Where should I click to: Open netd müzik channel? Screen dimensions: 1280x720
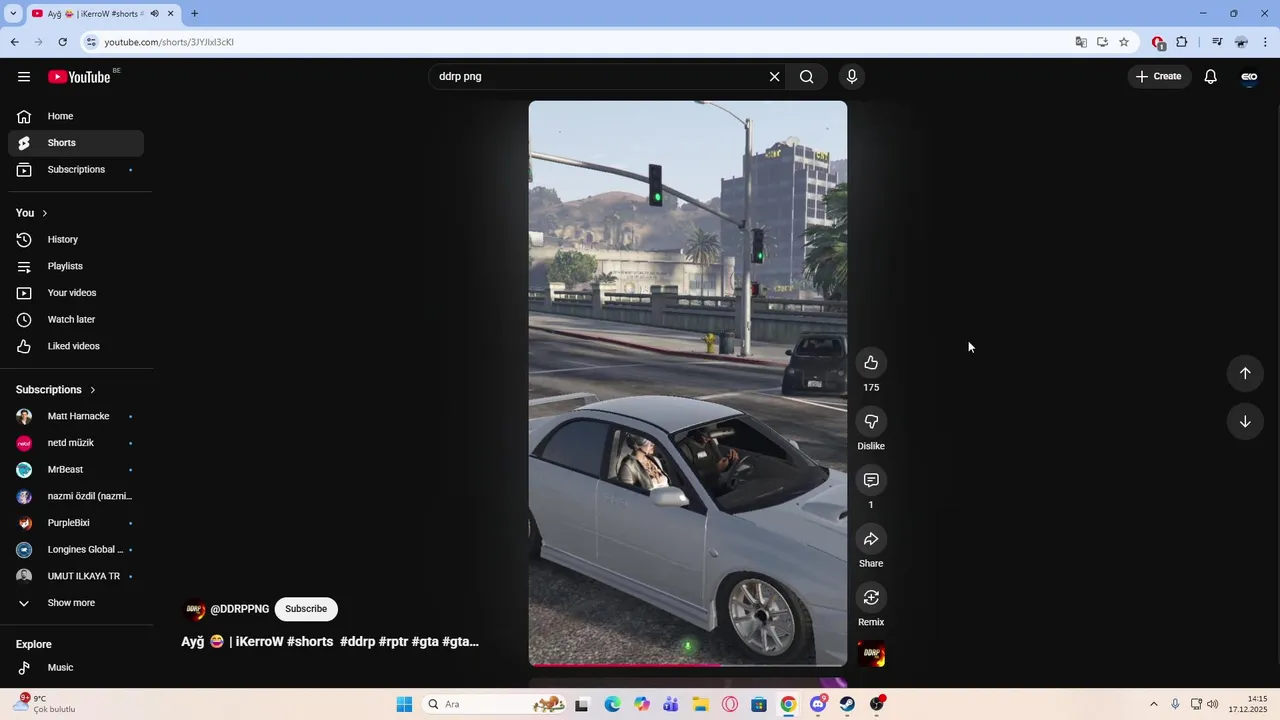pos(76,443)
